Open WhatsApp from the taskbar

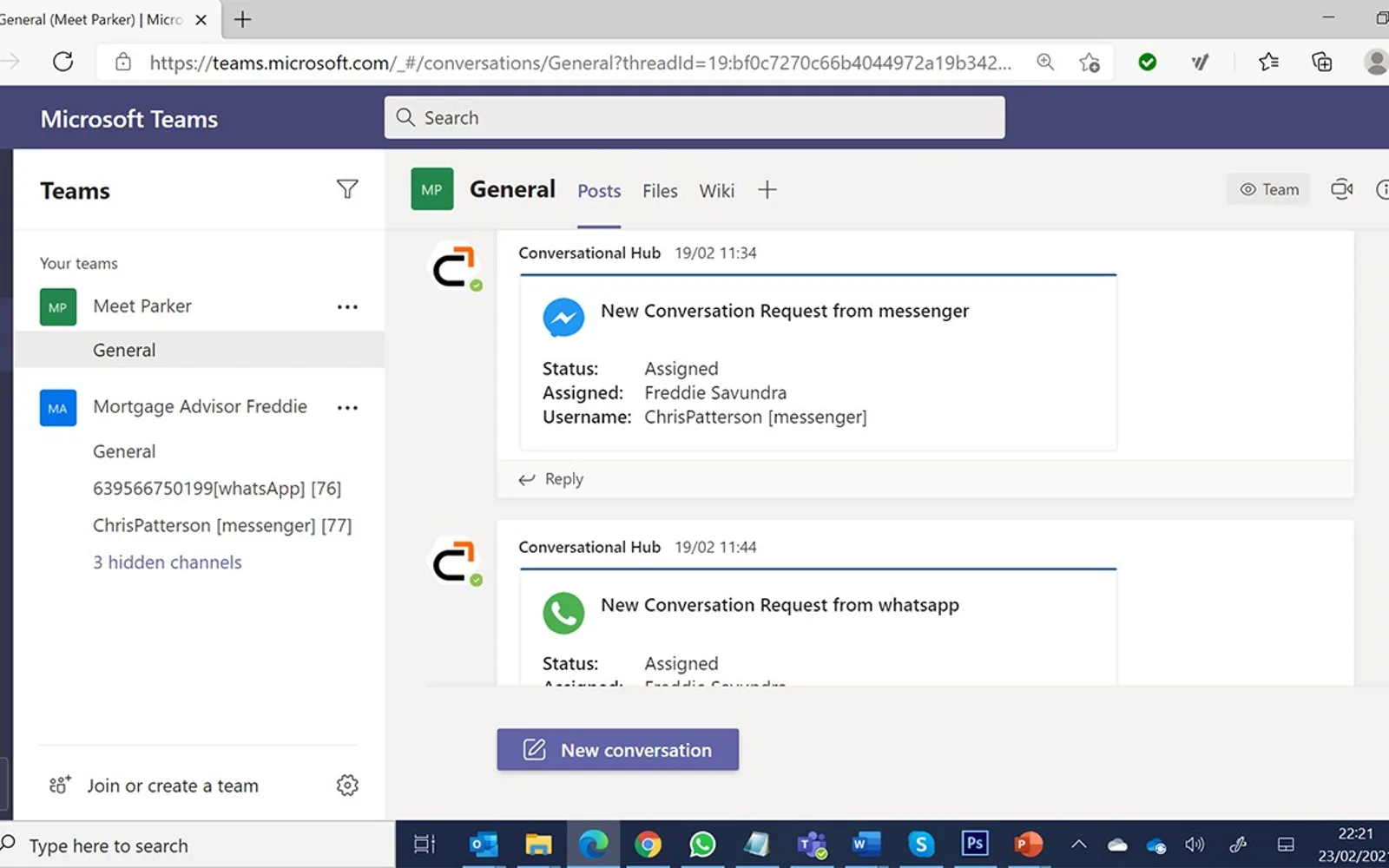pyautogui.click(x=702, y=844)
